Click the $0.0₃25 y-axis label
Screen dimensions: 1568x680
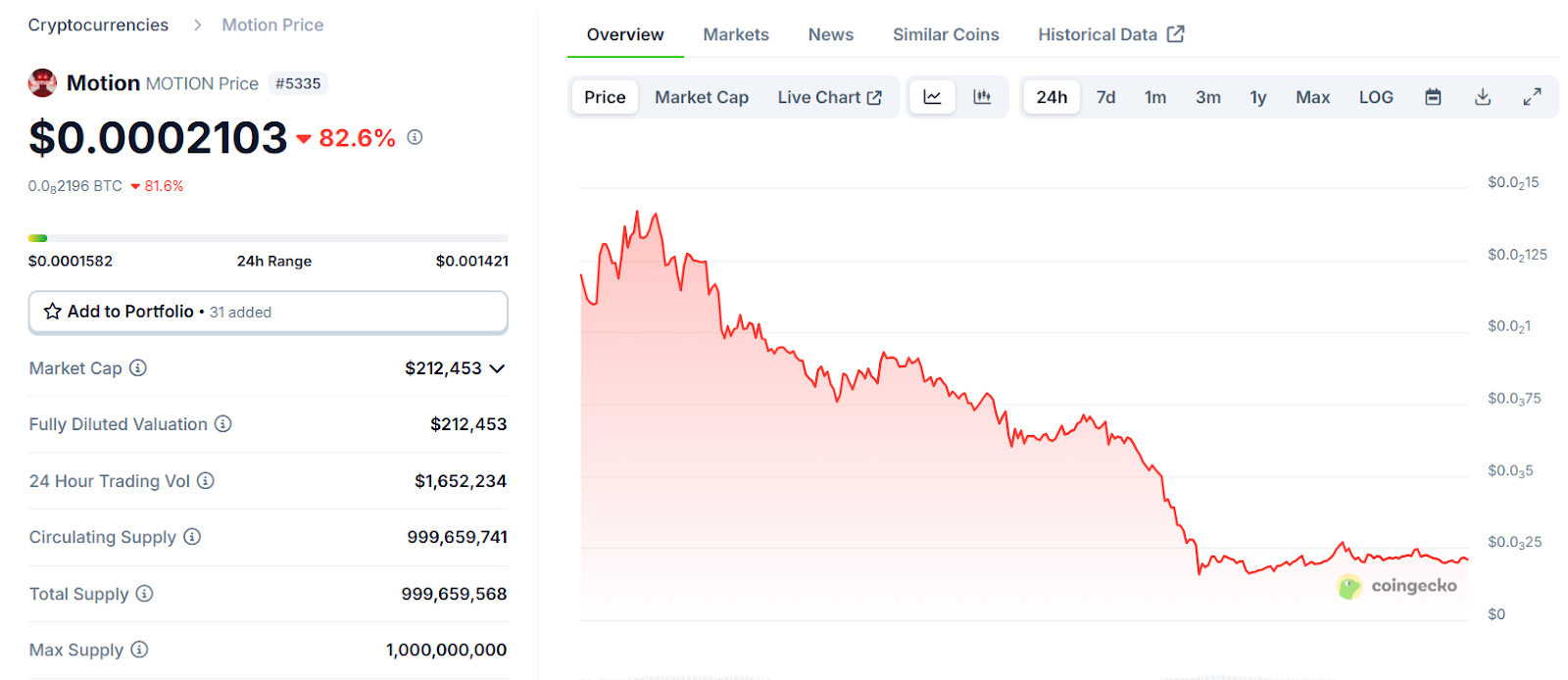(x=1515, y=542)
